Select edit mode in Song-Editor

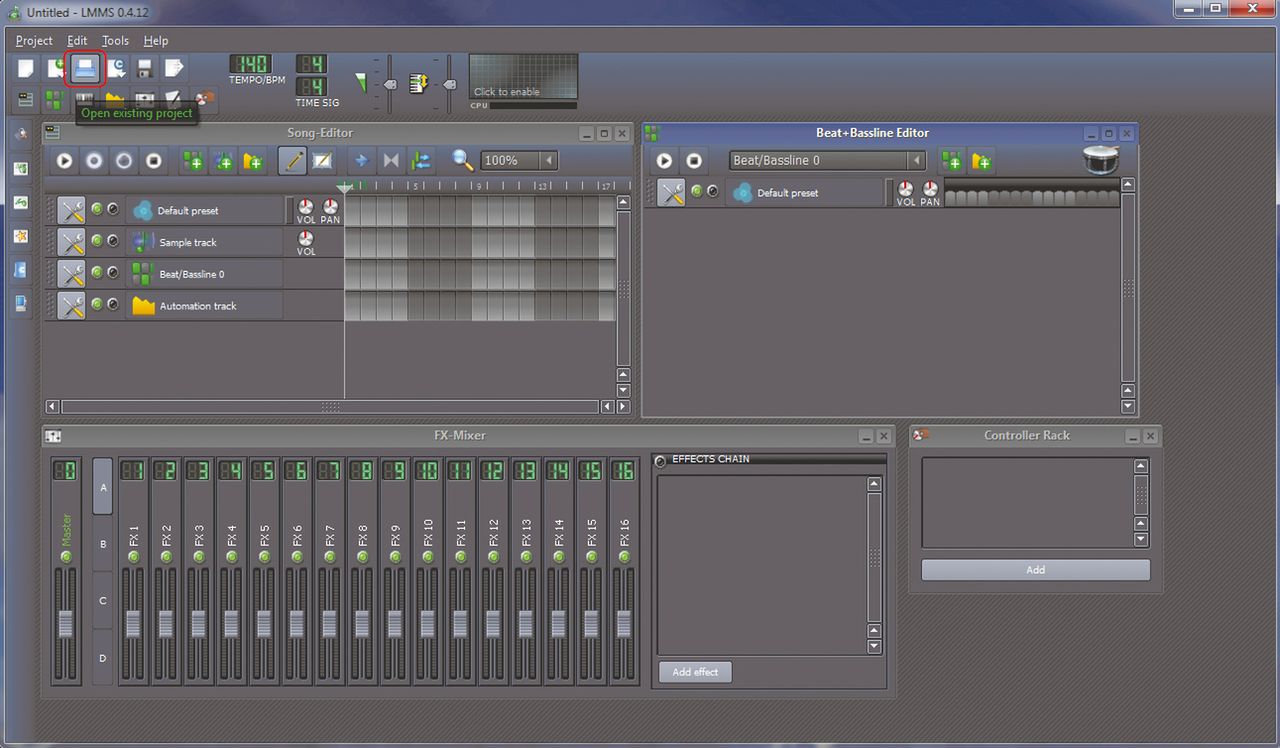click(x=322, y=160)
